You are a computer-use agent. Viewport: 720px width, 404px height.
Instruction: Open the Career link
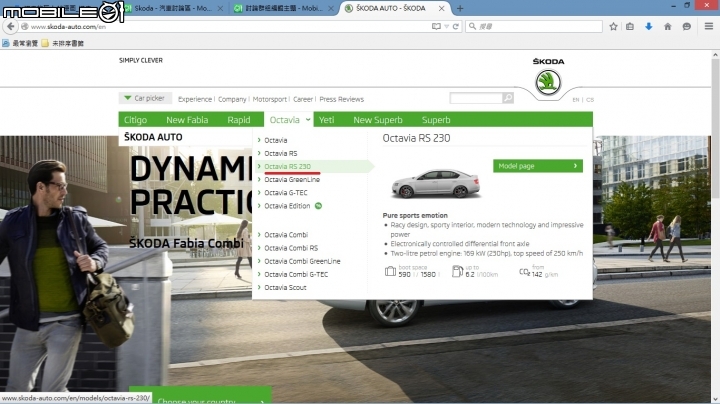click(303, 99)
